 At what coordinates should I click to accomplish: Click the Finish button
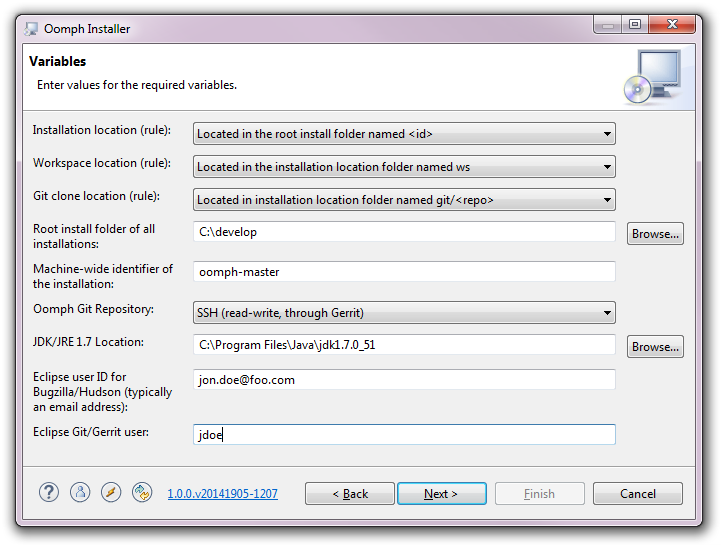click(x=540, y=494)
